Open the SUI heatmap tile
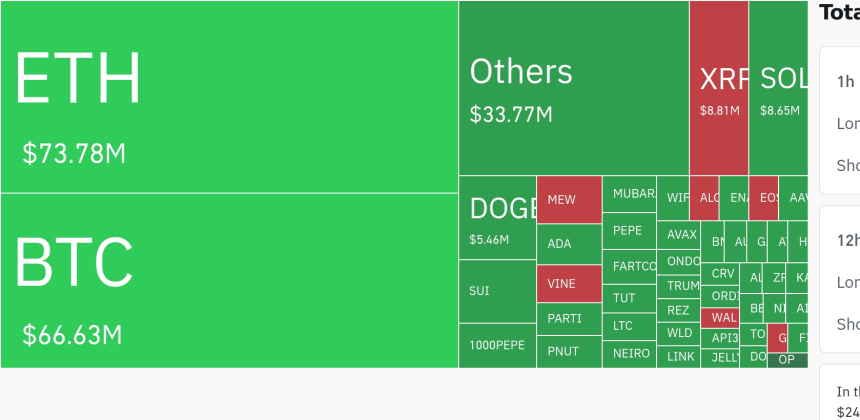 click(497, 291)
